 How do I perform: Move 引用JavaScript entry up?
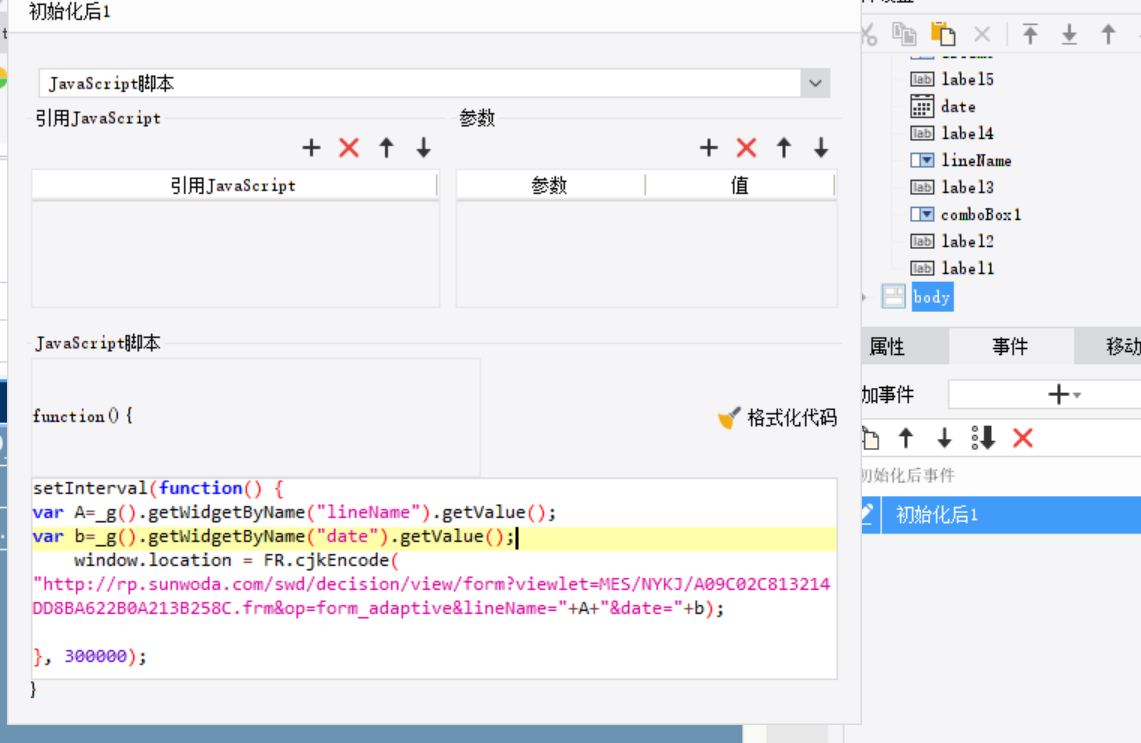coord(386,148)
